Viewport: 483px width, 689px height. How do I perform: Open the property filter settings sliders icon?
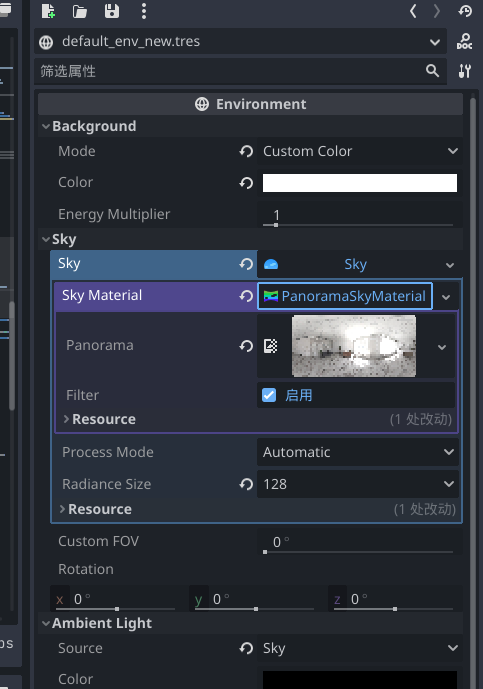pyautogui.click(x=465, y=71)
